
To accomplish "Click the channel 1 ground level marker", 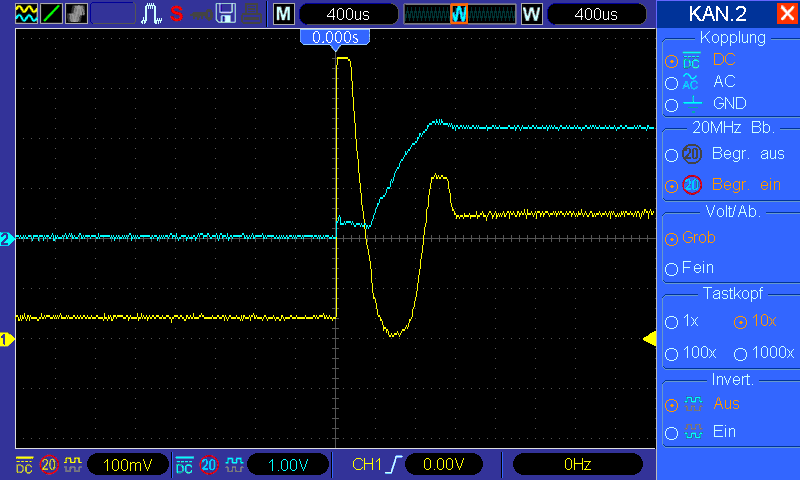I will [7, 339].
